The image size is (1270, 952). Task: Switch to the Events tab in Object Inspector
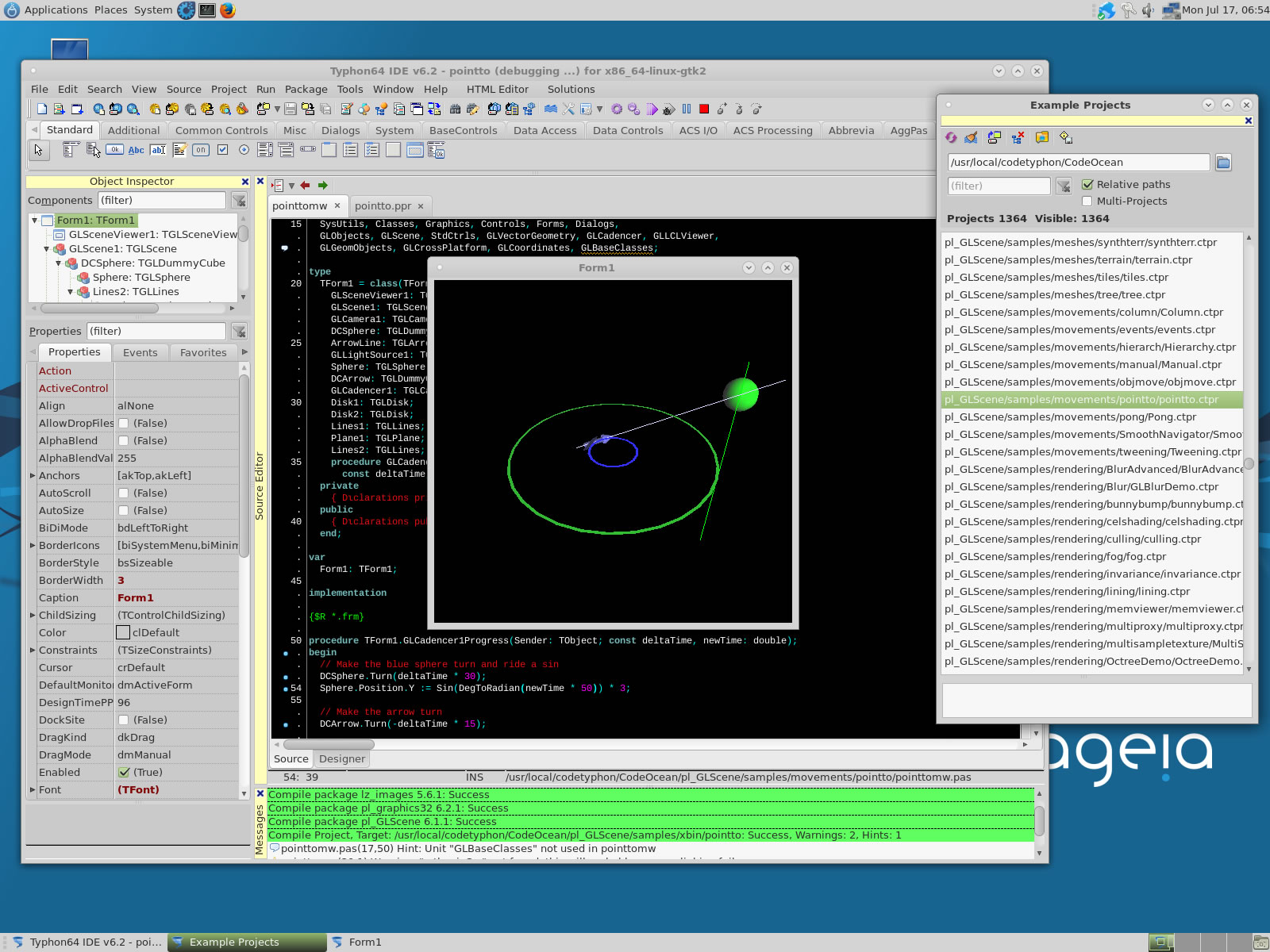pyautogui.click(x=140, y=352)
